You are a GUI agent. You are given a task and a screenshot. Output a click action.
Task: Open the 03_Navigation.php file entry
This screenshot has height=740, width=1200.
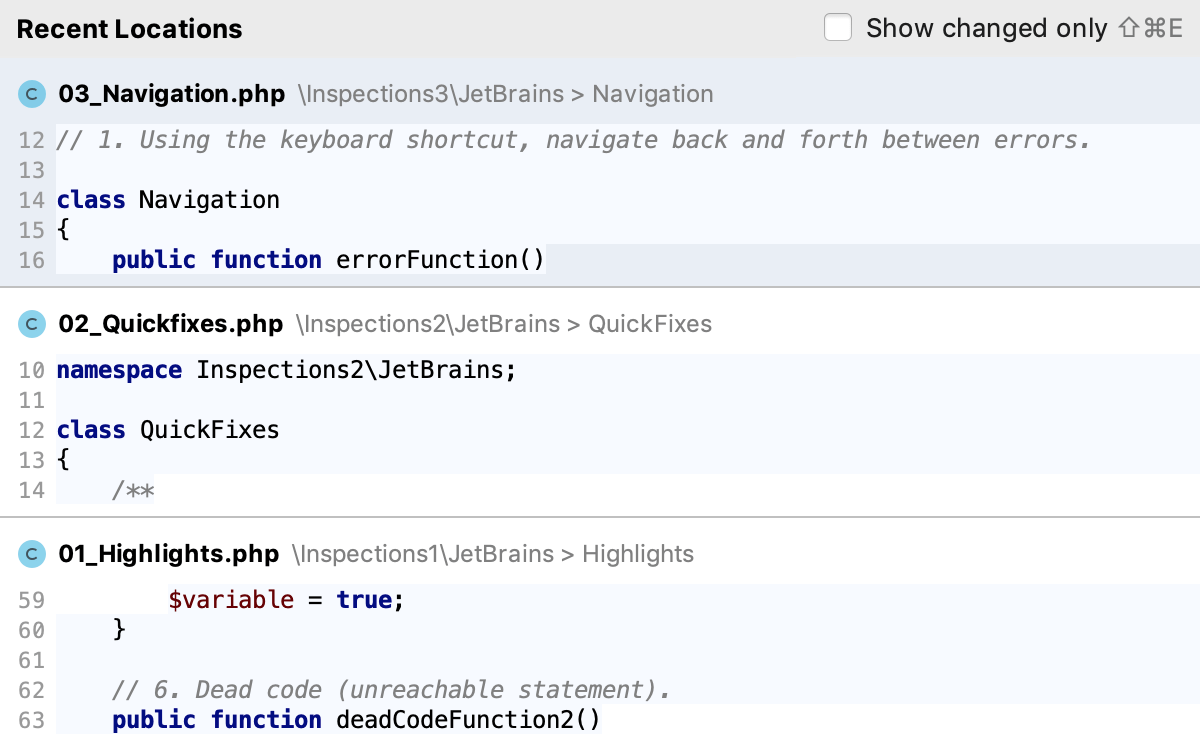coord(172,95)
